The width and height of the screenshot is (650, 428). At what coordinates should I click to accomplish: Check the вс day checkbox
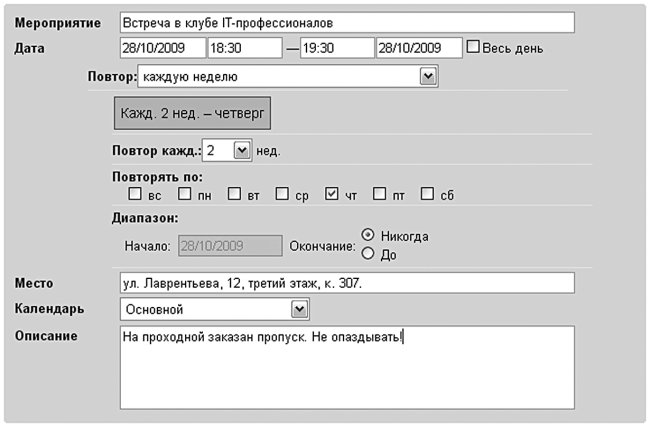[x=135, y=194]
